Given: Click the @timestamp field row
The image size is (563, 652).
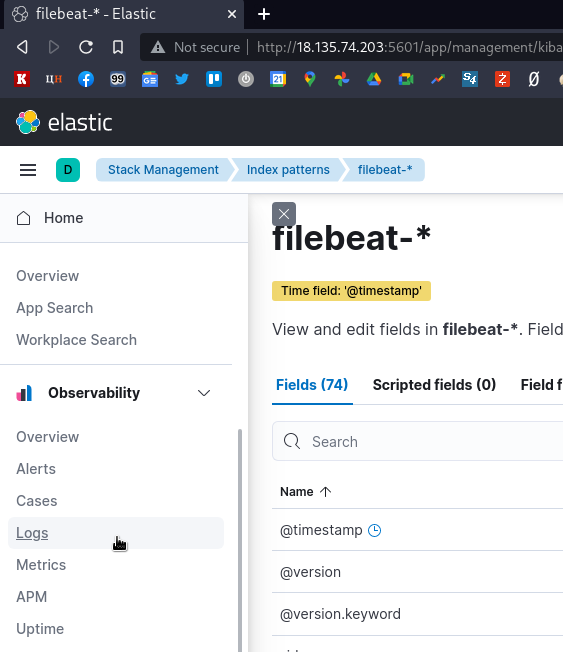Looking at the screenshot, I should pos(417,530).
